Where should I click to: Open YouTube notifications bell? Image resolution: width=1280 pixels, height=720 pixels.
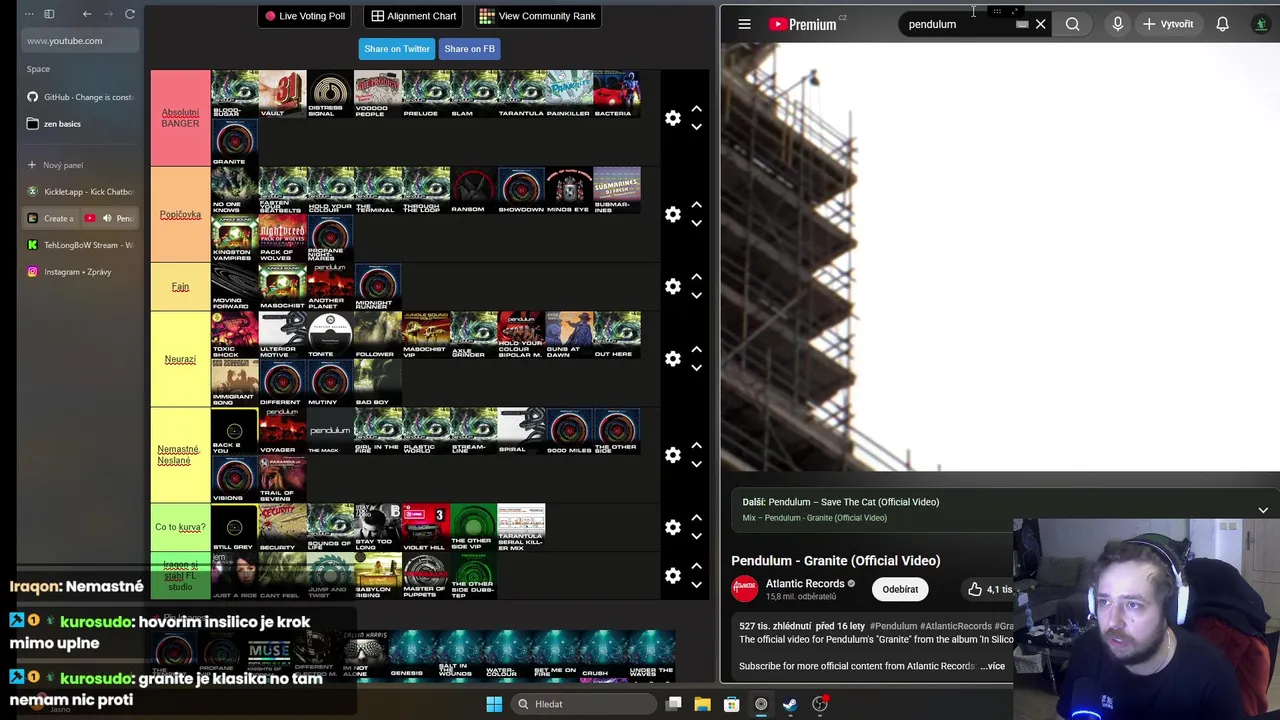1222,24
